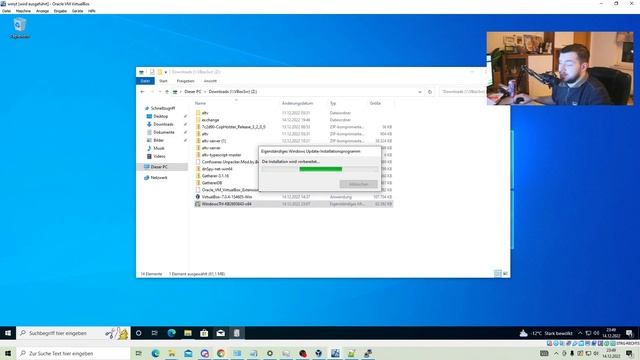Viewport: 640px width, 360px height.
Task: Open Cortana circle icon in VM taskbar
Action: point(138,333)
